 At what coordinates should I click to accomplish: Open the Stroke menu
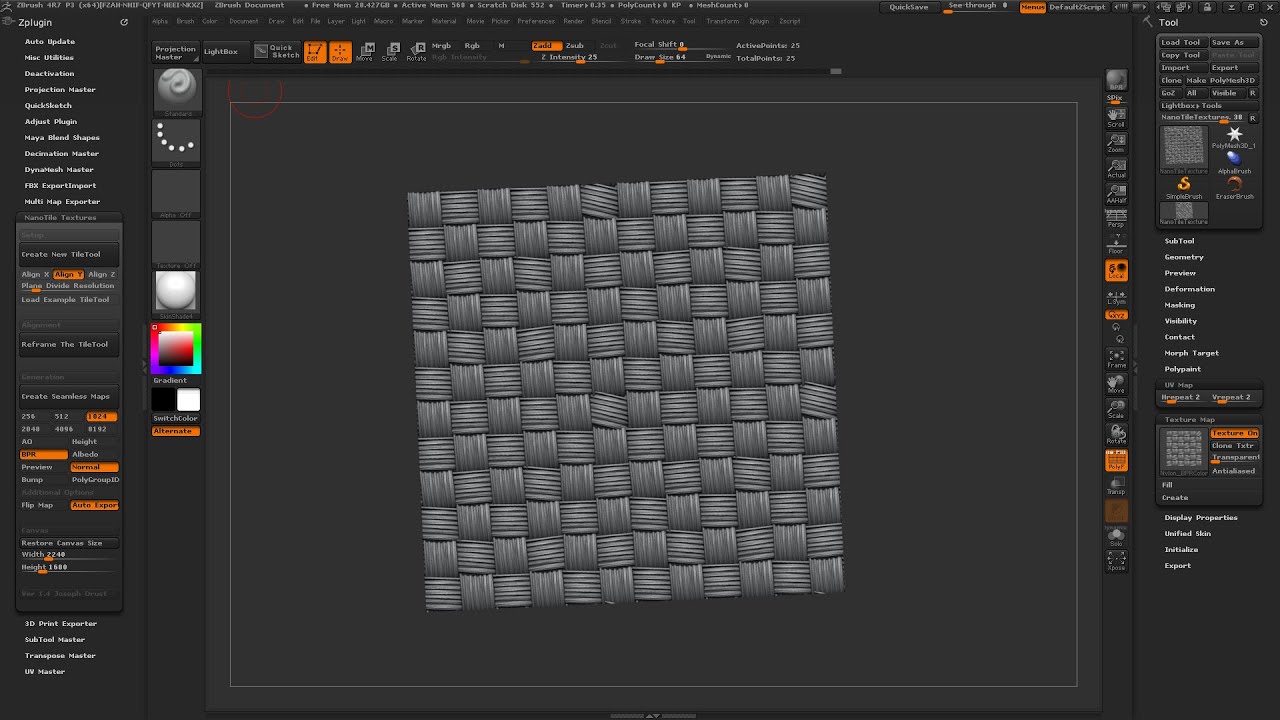[631, 21]
